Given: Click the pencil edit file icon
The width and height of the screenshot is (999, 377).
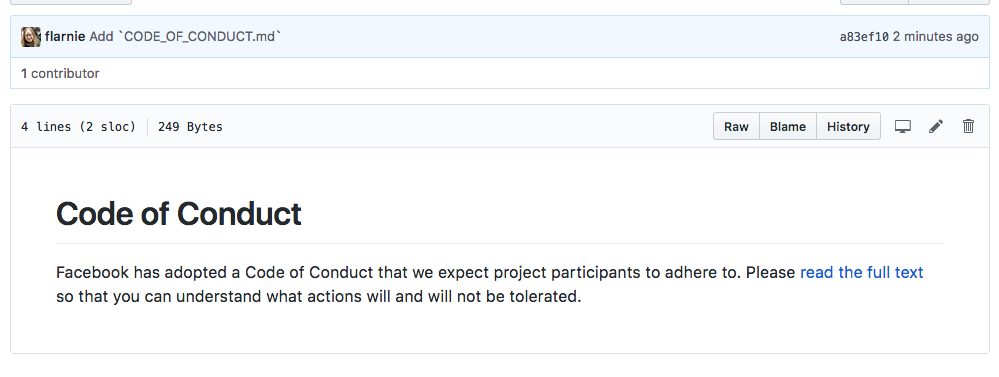Looking at the screenshot, I should (935, 126).
